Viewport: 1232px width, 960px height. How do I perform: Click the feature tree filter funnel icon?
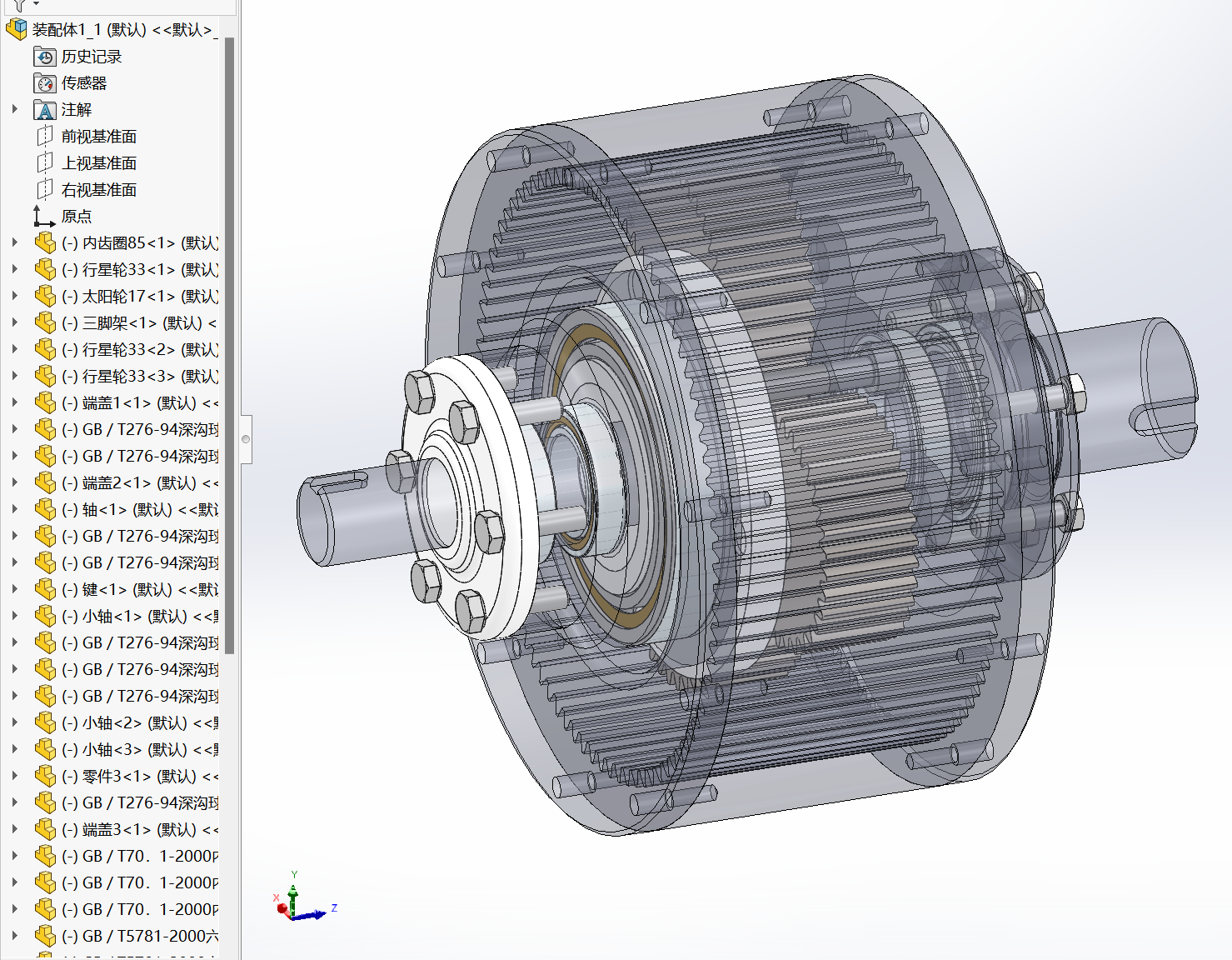tap(19, 5)
